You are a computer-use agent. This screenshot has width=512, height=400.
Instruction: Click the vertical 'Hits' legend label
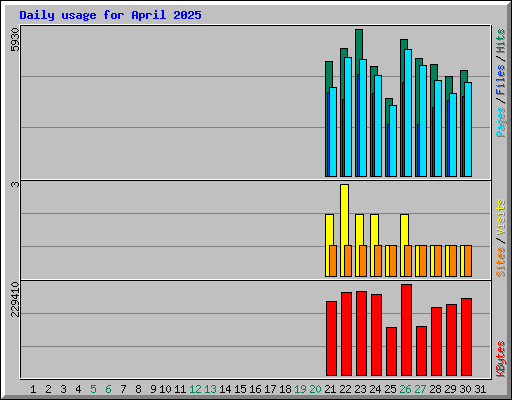pyautogui.click(x=500, y=41)
